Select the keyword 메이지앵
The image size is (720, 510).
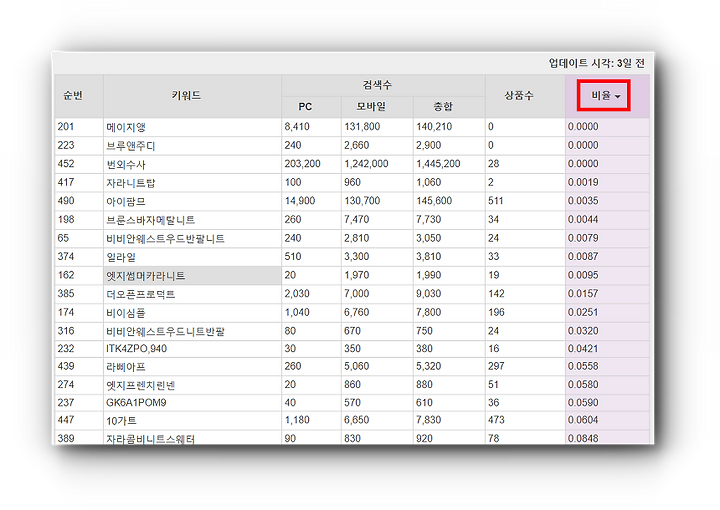pyautogui.click(x=126, y=127)
